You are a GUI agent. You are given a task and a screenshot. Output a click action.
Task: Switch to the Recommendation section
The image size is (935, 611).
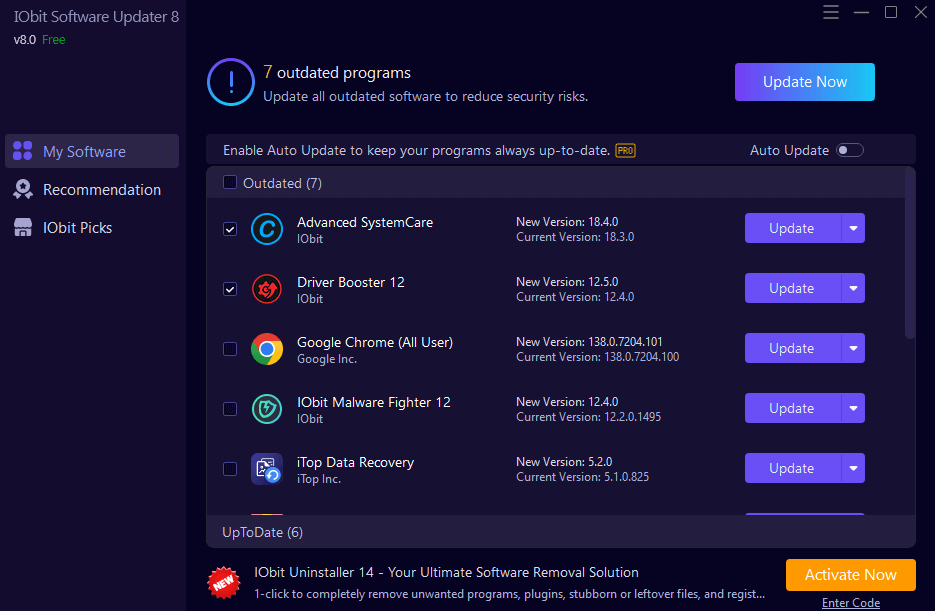(101, 189)
